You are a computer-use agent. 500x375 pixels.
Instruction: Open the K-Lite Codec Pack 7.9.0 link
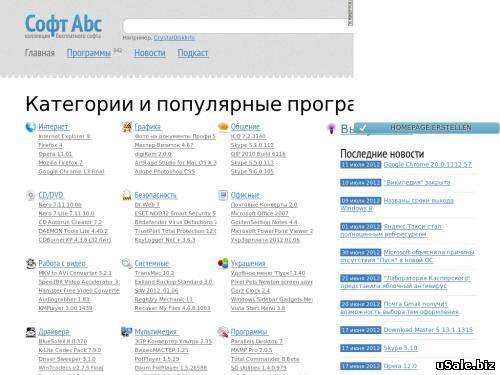coord(70,350)
